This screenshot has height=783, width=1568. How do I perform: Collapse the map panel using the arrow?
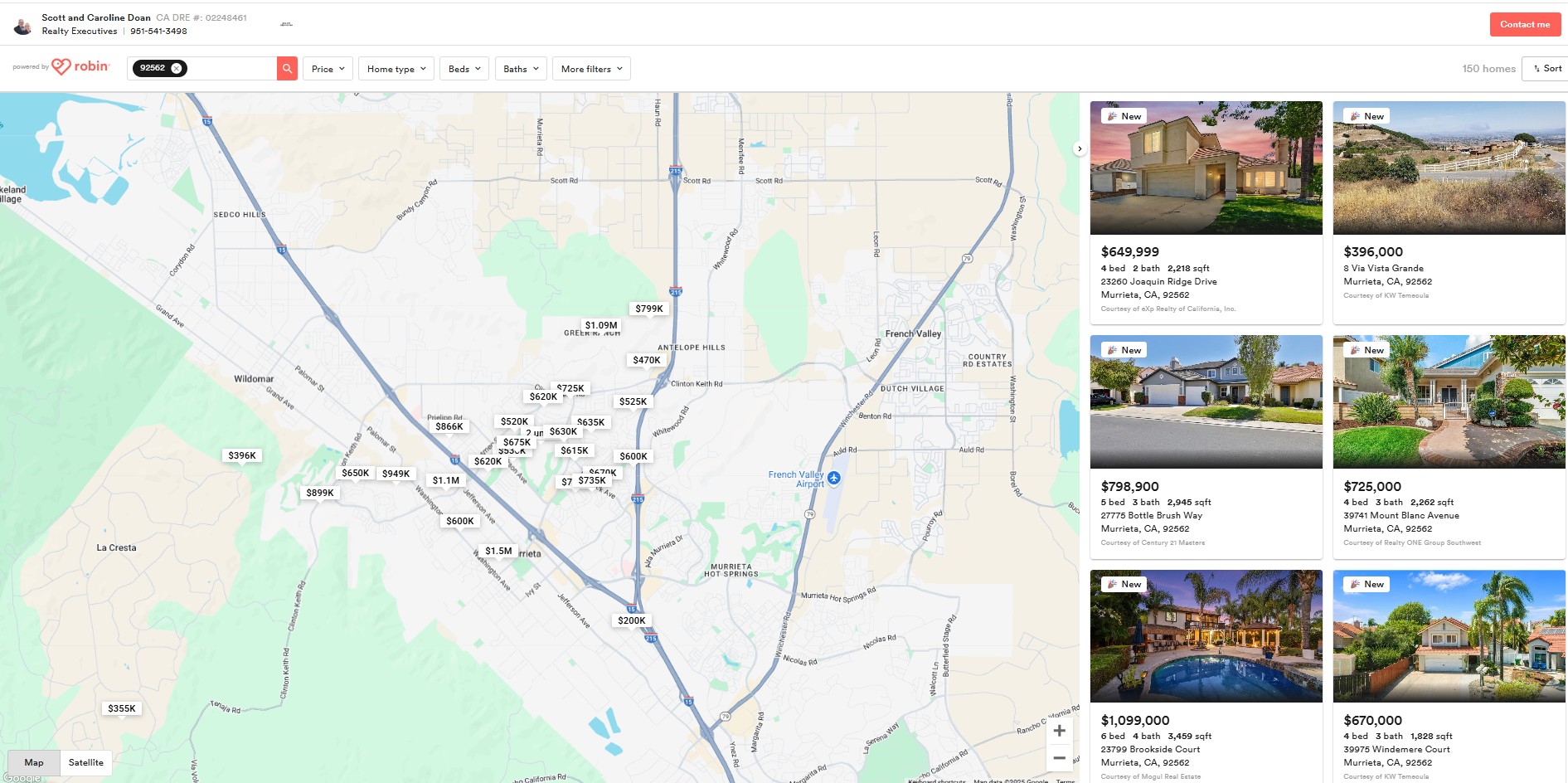1079,149
